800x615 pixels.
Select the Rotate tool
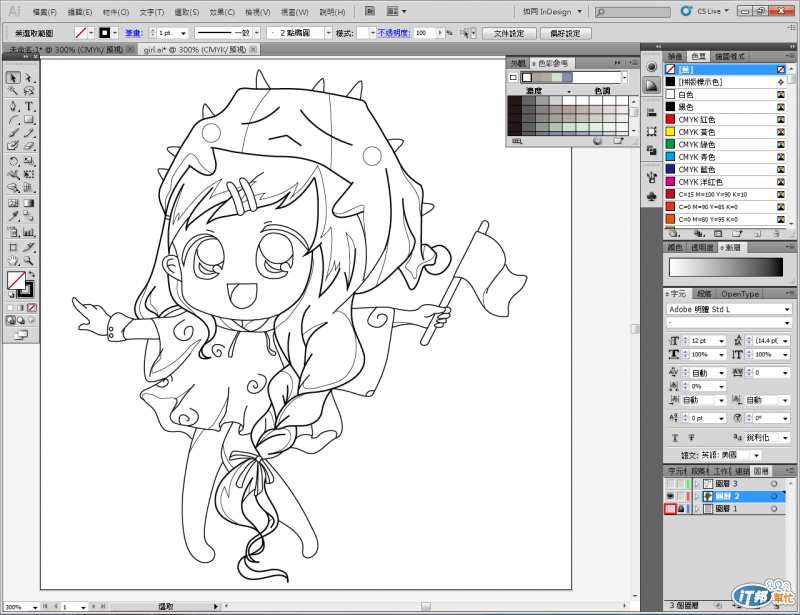13,161
